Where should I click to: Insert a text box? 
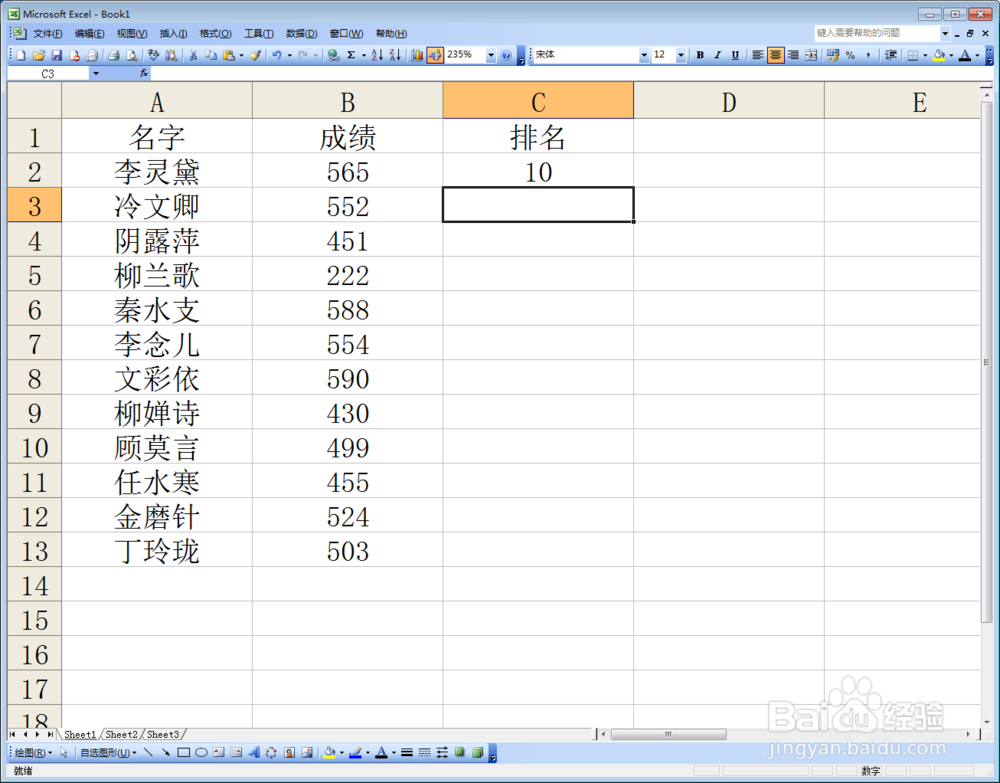tap(219, 752)
